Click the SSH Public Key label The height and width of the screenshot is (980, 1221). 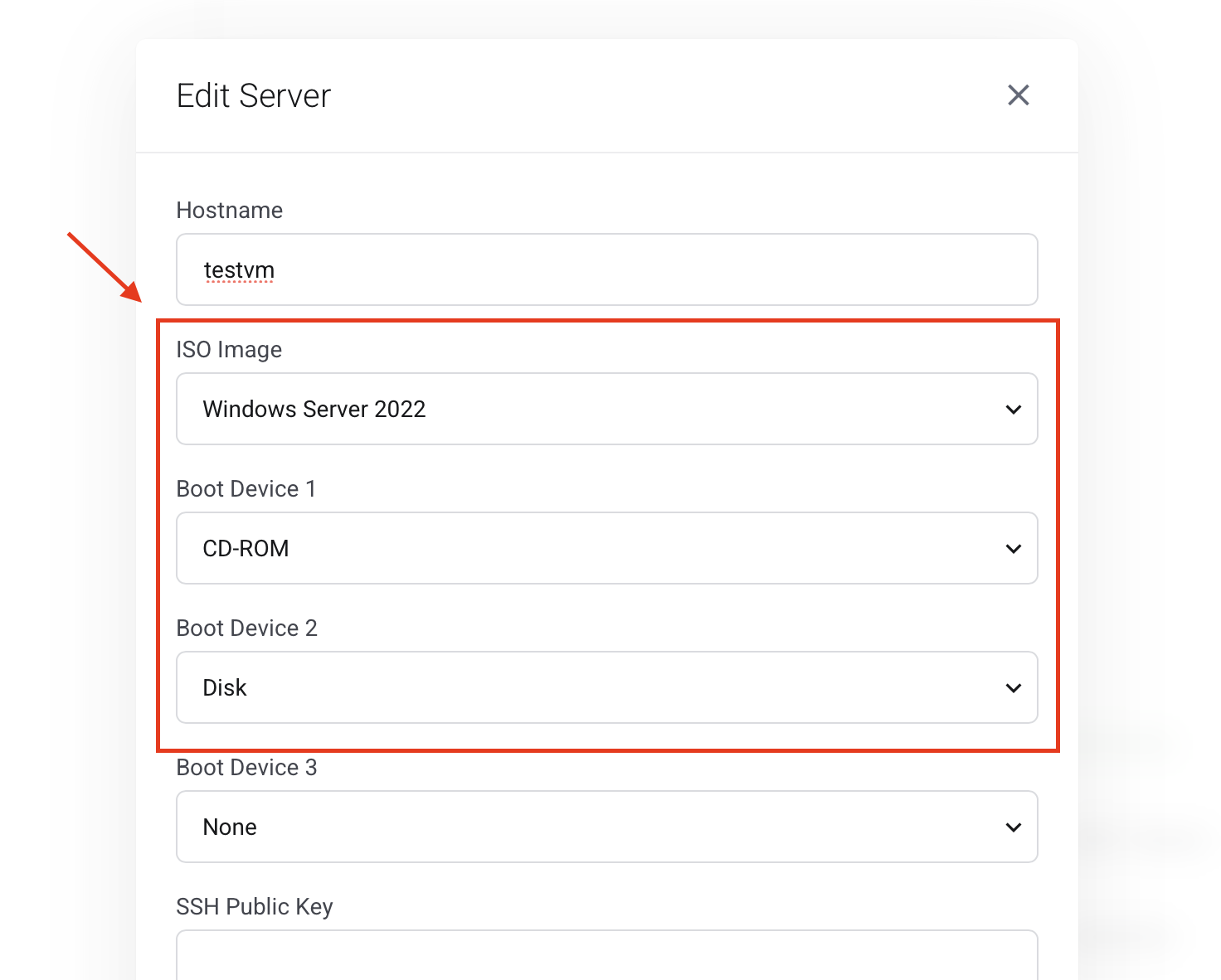click(x=254, y=906)
